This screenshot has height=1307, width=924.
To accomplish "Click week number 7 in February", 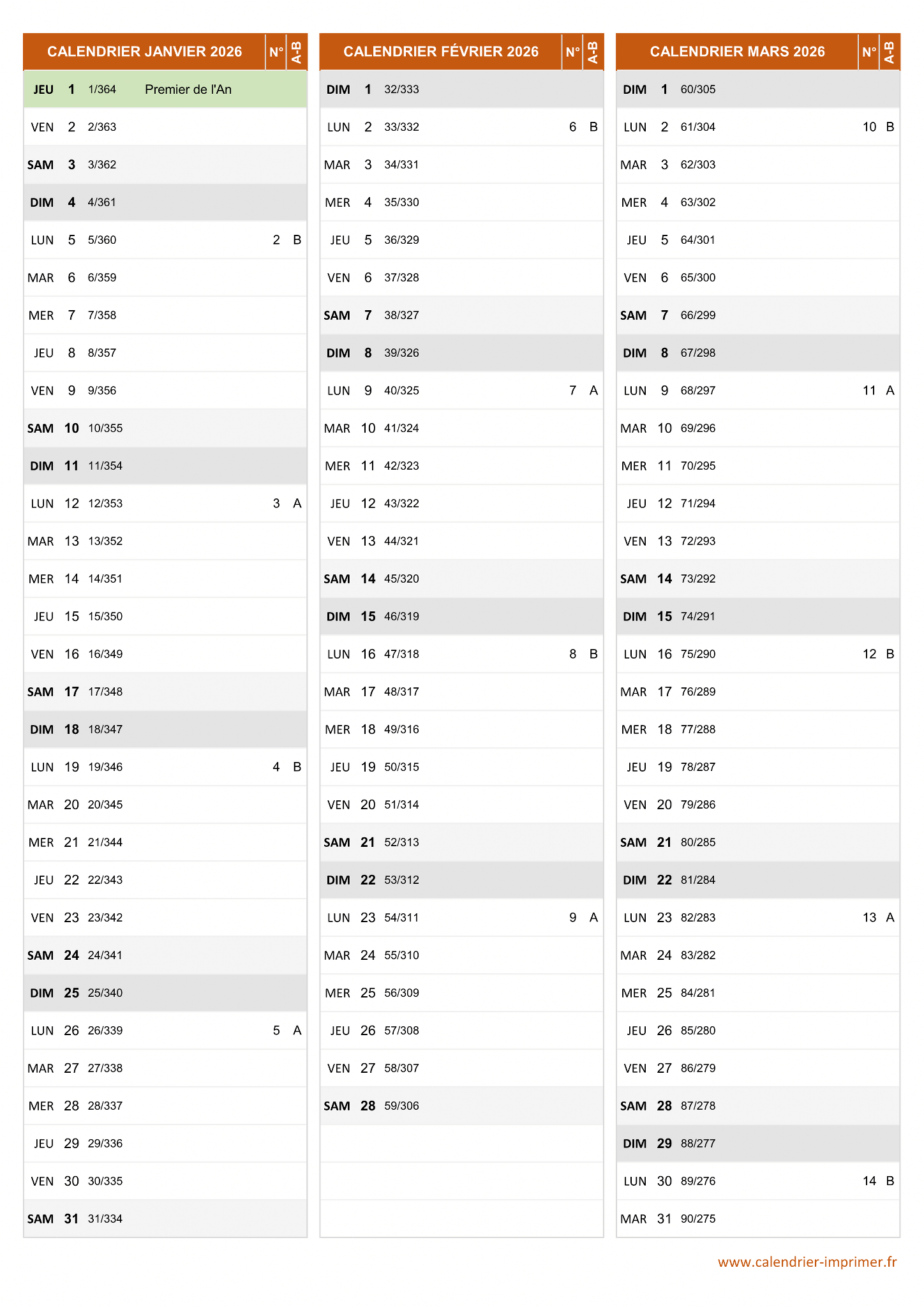I will pos(573,391).
